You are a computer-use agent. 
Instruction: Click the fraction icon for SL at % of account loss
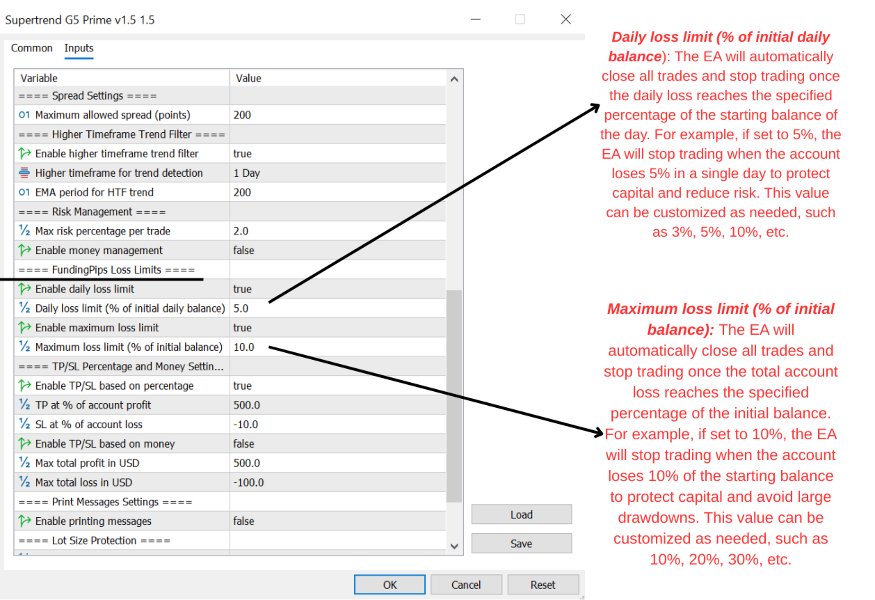coord(24,424)
